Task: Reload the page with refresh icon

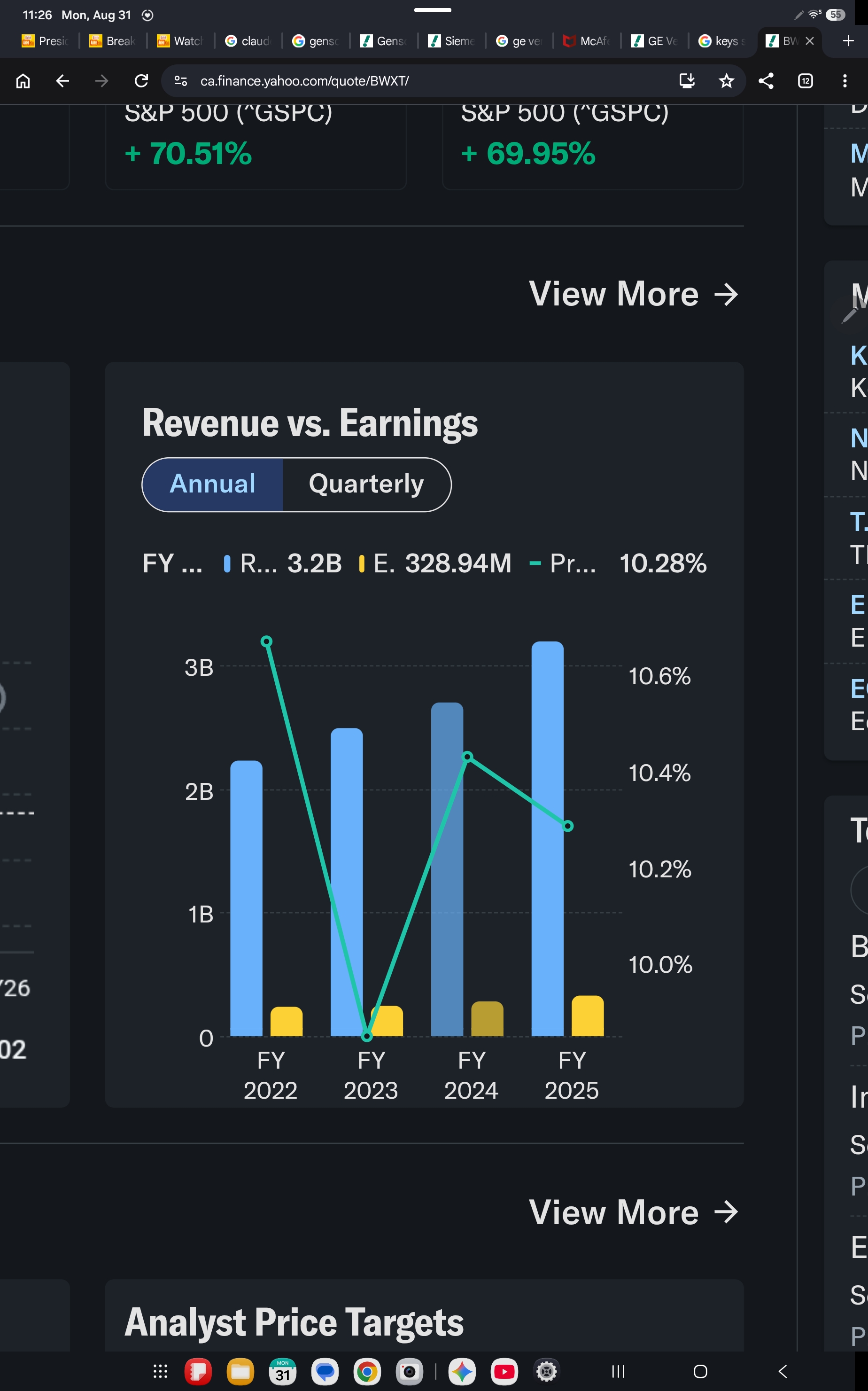Action: (141, 81)
